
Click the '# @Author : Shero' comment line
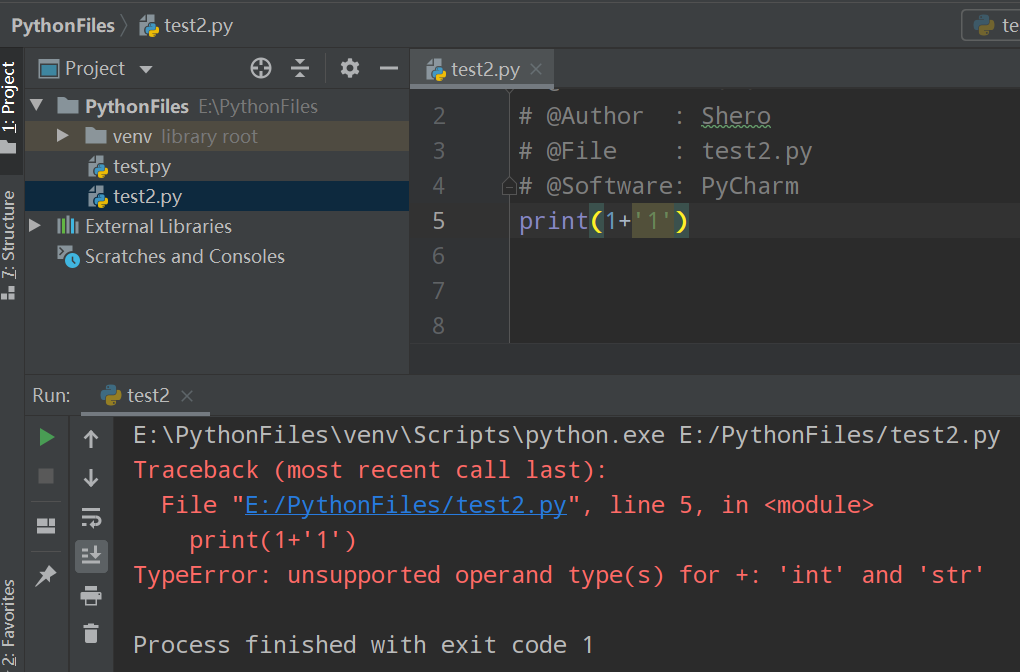pos(645,116)
